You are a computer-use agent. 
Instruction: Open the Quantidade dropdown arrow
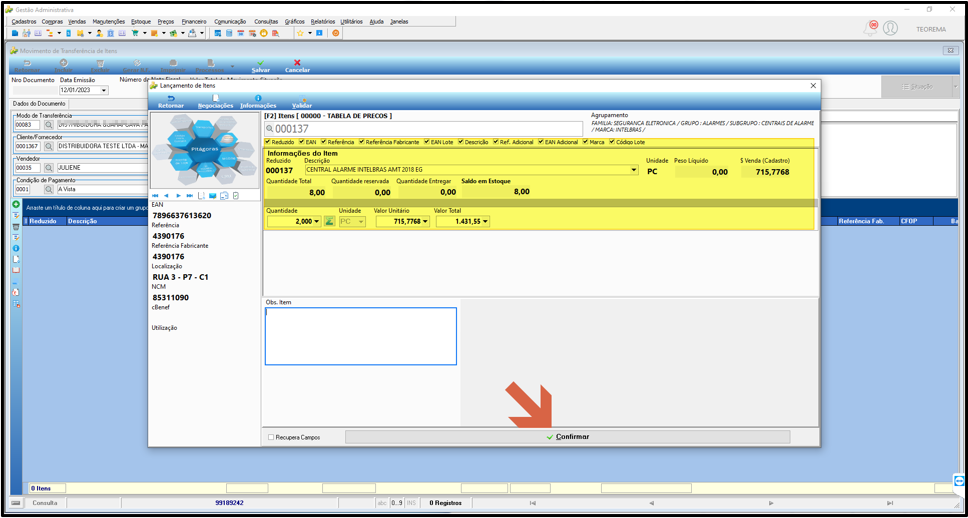[317, 222]
